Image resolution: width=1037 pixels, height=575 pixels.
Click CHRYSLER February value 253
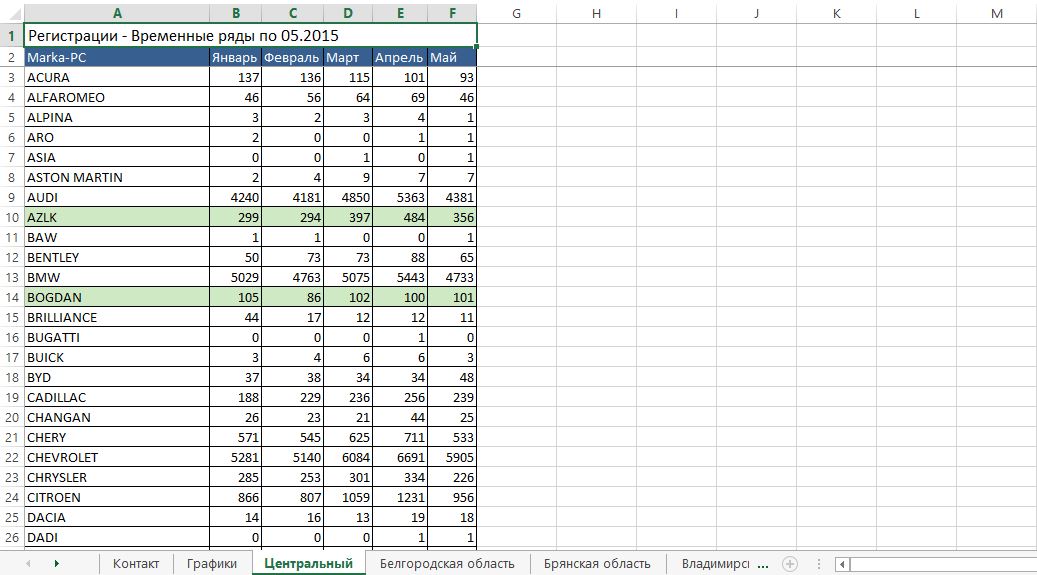click(292, 477)
